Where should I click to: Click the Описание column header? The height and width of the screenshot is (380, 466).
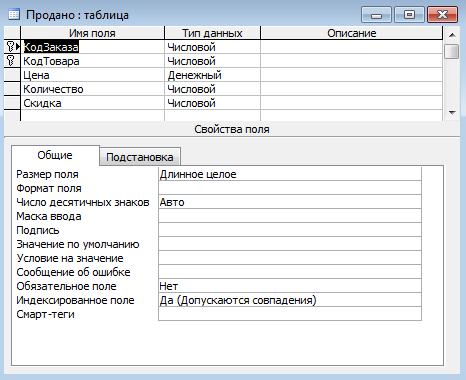click(352, 33)
